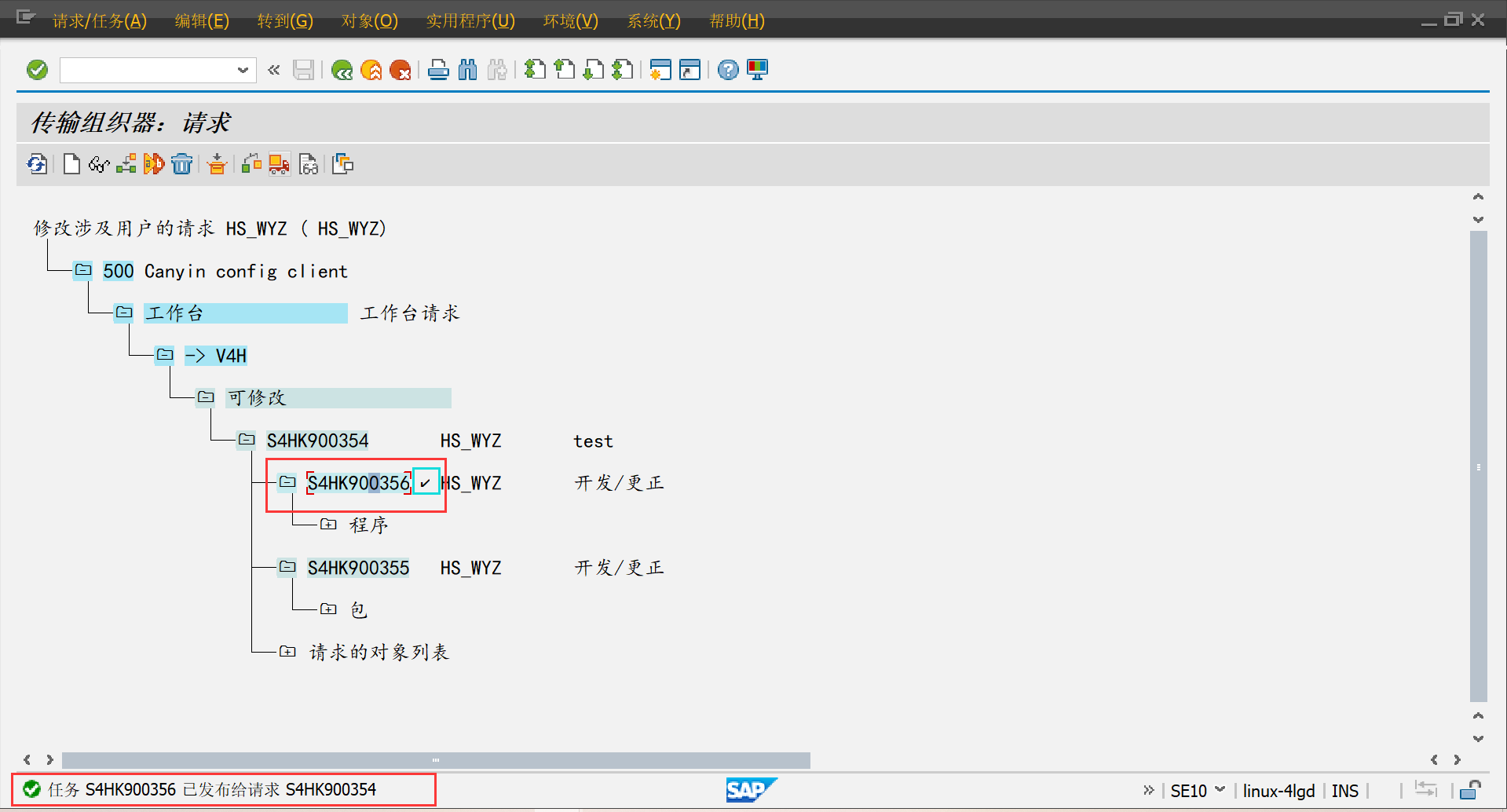Screen dimensions: 1507x812
Task: Collapse task S4HK900356 folder
Action: [287, 482]
